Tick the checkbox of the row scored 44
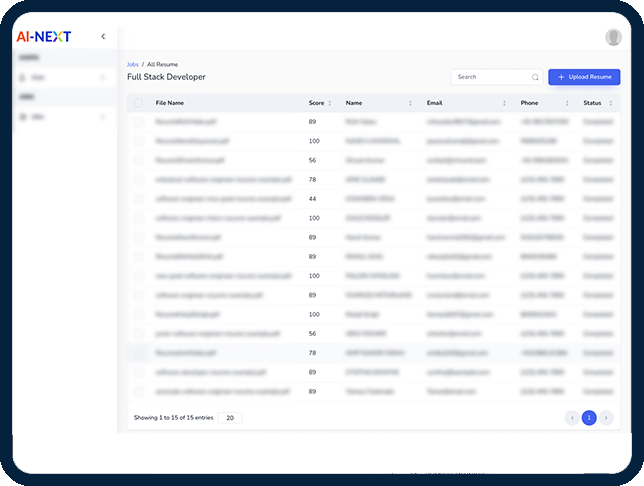Viewport: 644px width, 486px height. 138,199
